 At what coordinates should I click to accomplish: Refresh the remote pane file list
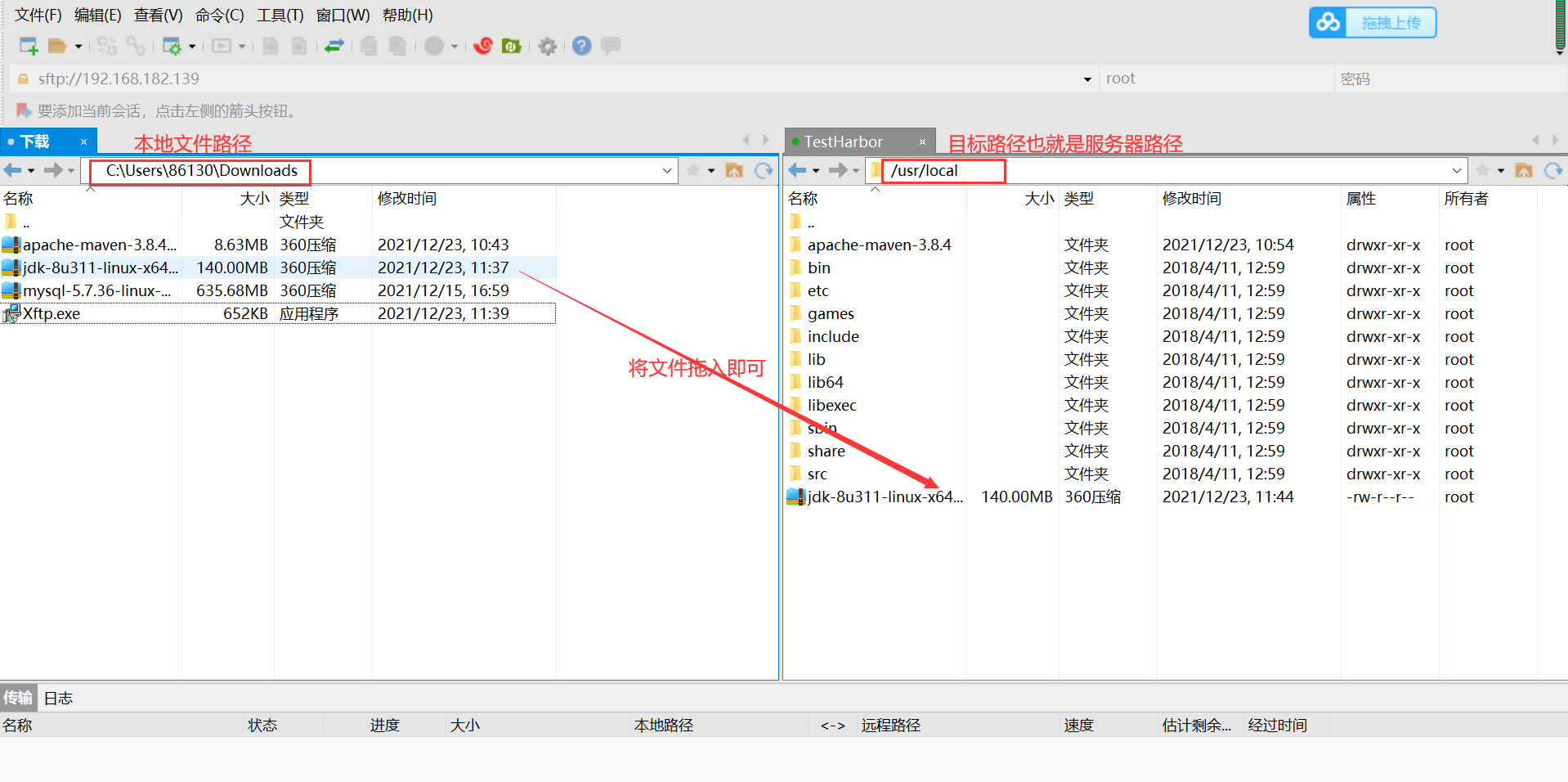1553,170
